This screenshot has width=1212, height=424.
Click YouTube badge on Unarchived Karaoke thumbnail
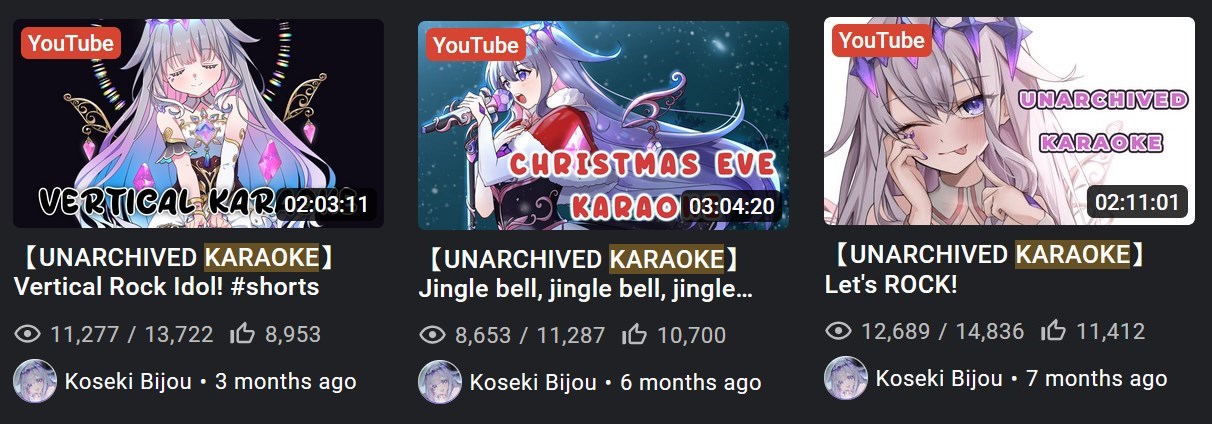coord(882,41)
